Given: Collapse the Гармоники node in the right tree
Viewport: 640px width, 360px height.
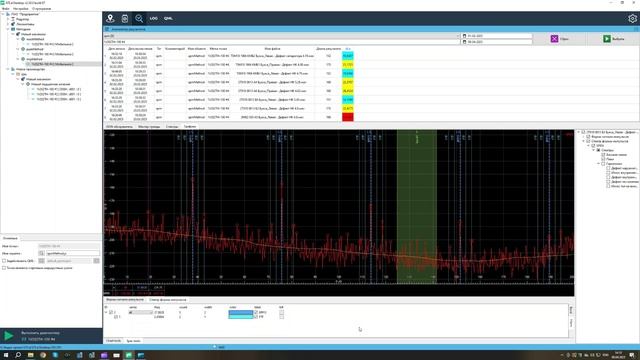Looking at the screenshot, I should click(598, 164).
